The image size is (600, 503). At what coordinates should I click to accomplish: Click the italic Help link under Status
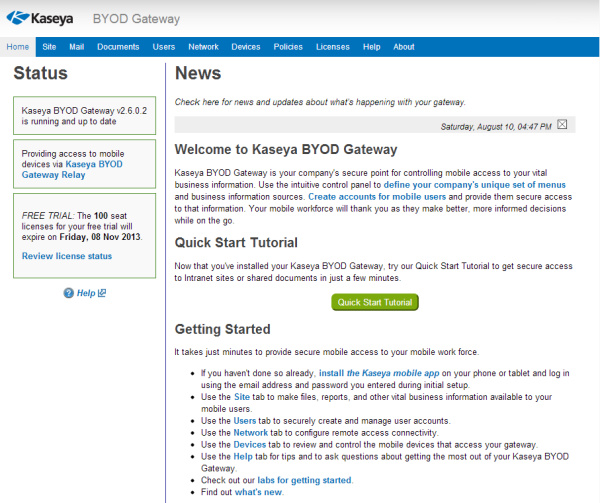tap(86, 293)
